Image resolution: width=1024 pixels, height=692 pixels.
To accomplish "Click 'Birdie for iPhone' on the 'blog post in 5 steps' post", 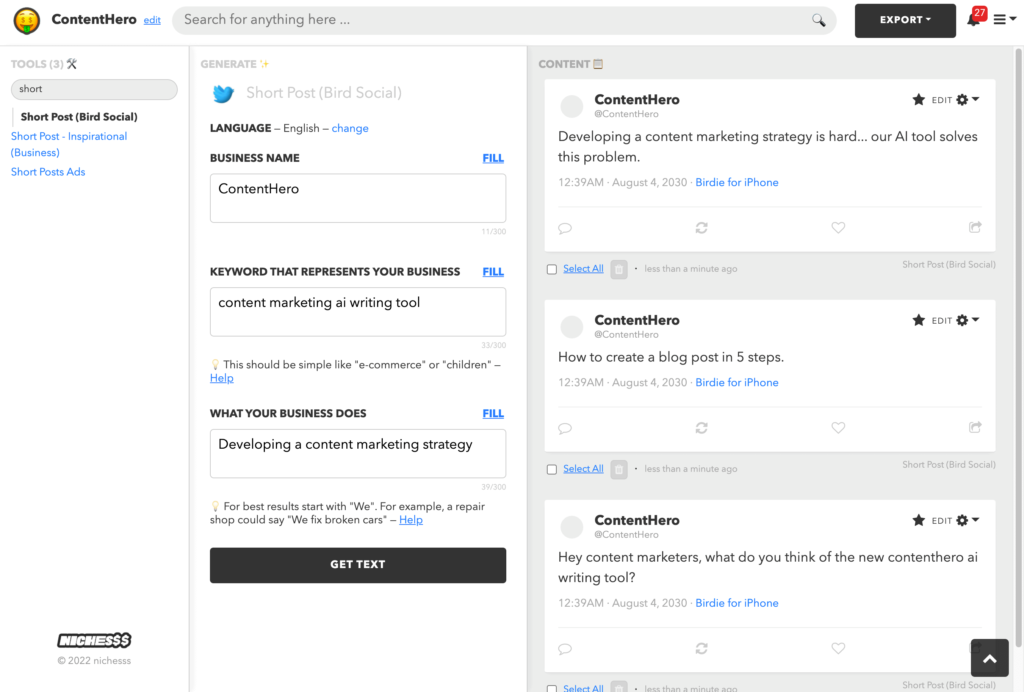I will (737, 383).
